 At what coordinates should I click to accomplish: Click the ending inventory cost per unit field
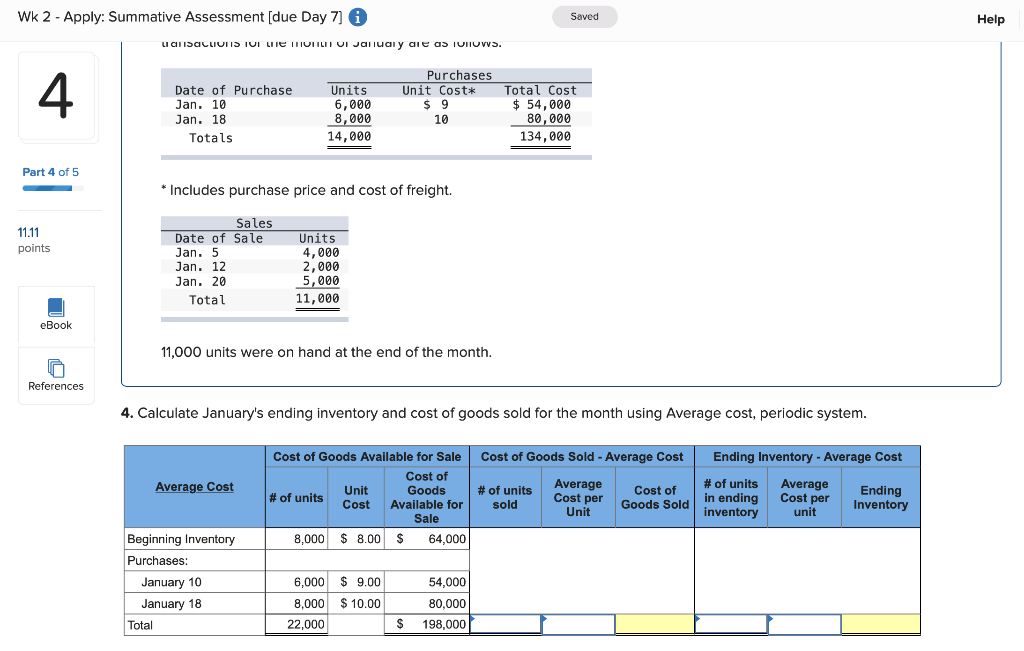point(805,623)
